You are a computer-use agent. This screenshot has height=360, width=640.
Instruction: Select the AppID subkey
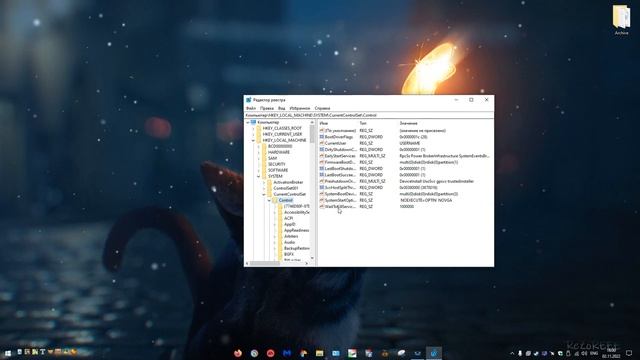(289, 224)
